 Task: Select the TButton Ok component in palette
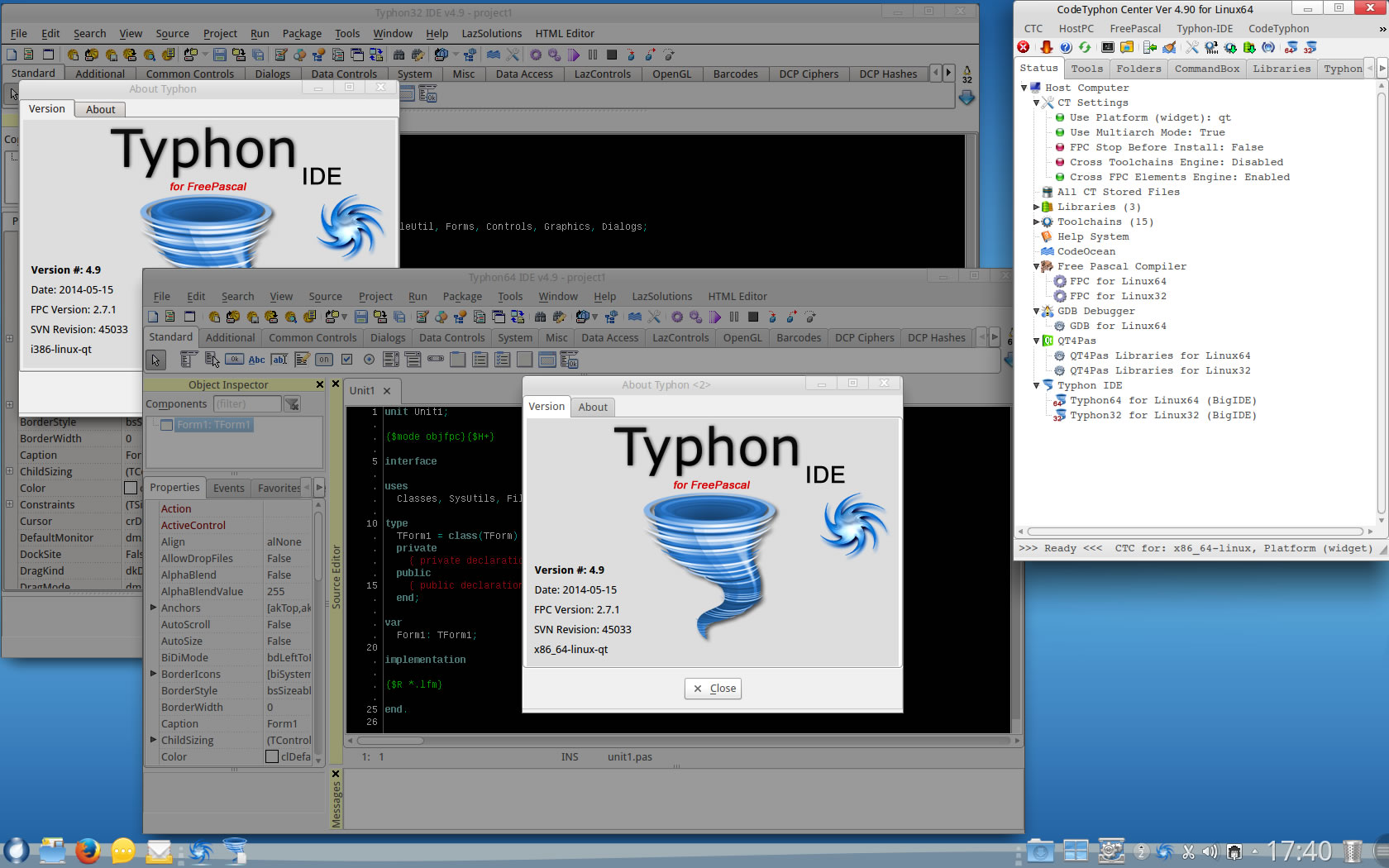coord(235,360)
